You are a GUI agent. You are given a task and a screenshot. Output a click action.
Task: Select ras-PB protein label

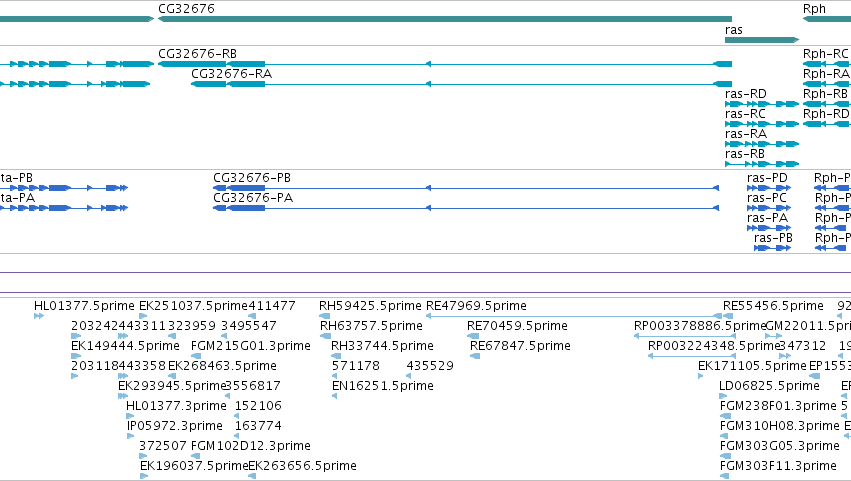pos(773,238)
